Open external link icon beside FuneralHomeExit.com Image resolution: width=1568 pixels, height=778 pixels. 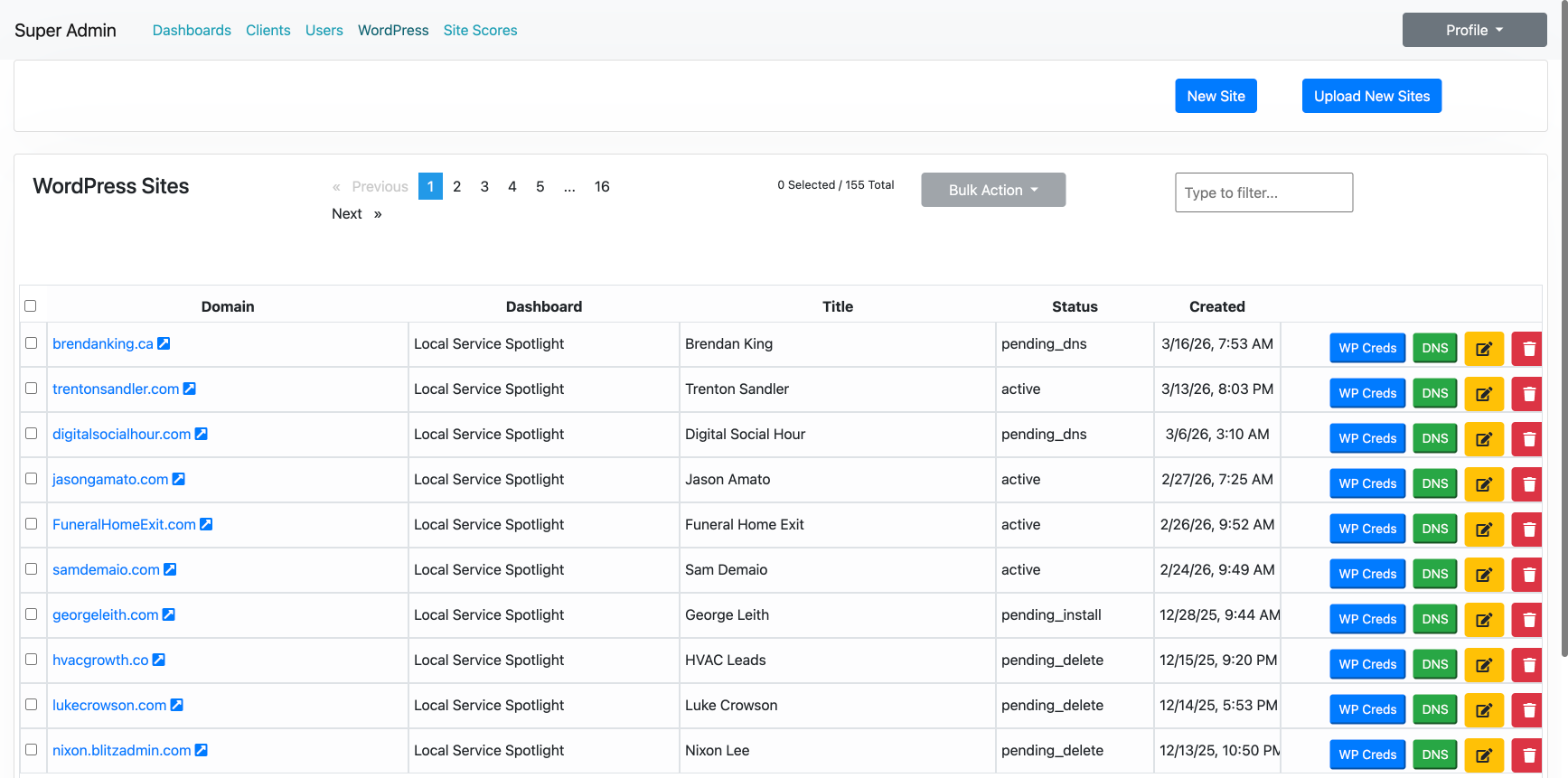[x=206, y=524]
